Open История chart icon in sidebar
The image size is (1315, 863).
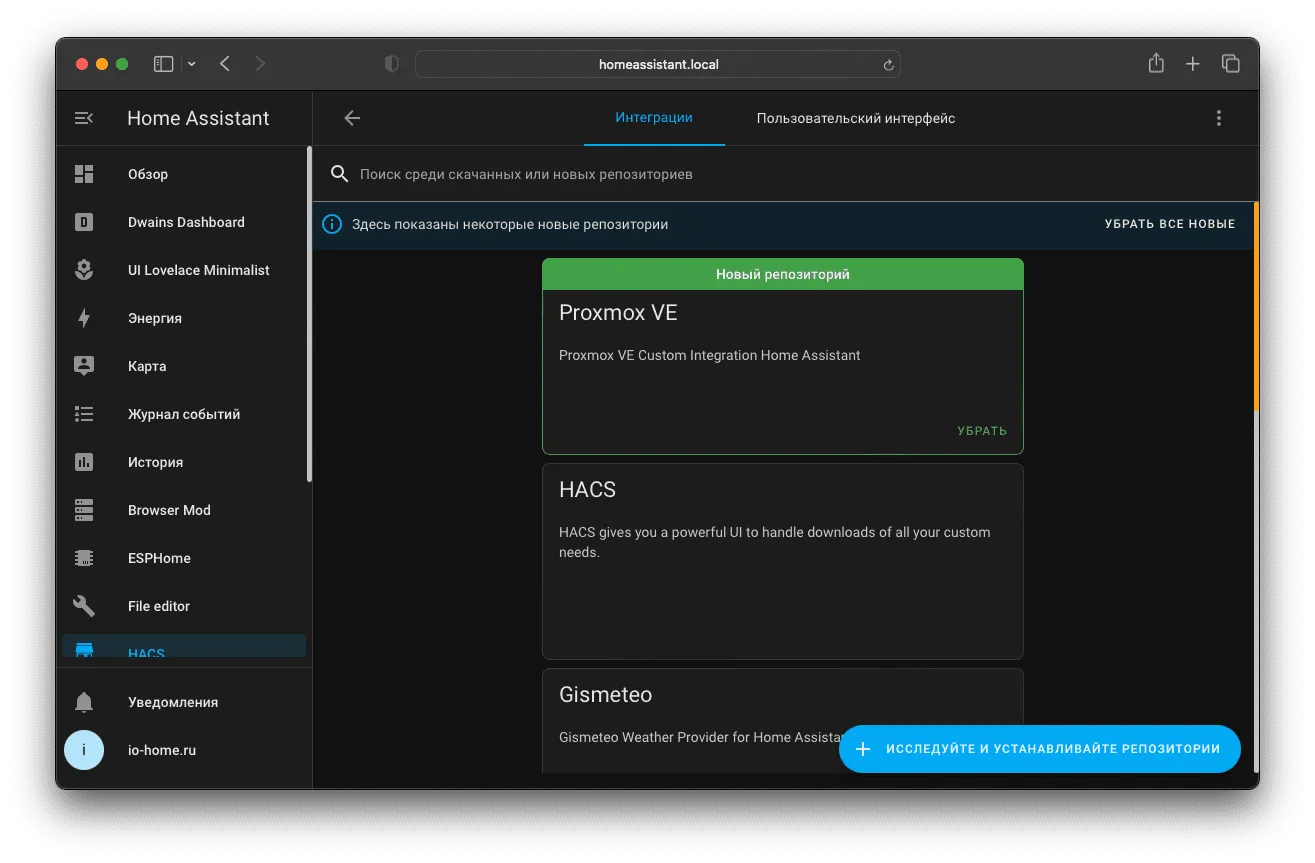click(x=84, y=462)
